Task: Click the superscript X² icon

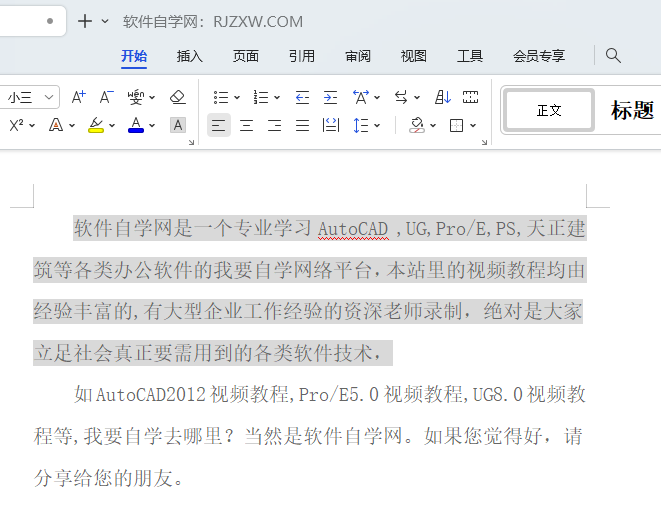Action: click(16, 125)
